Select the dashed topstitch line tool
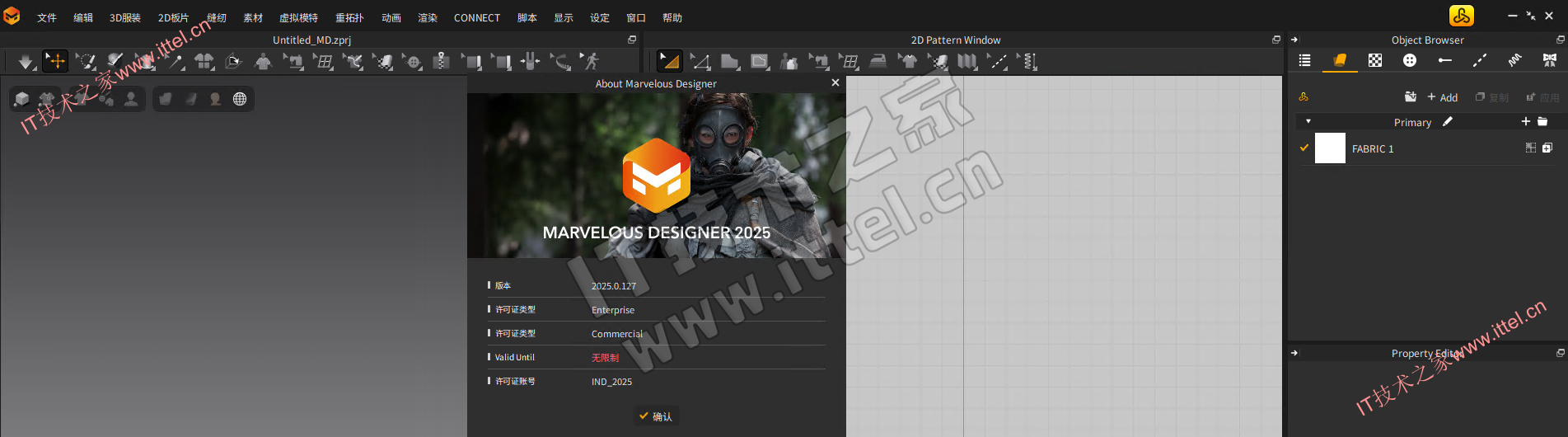Screen dimensions: 1568x437 [x=997, y=61]
